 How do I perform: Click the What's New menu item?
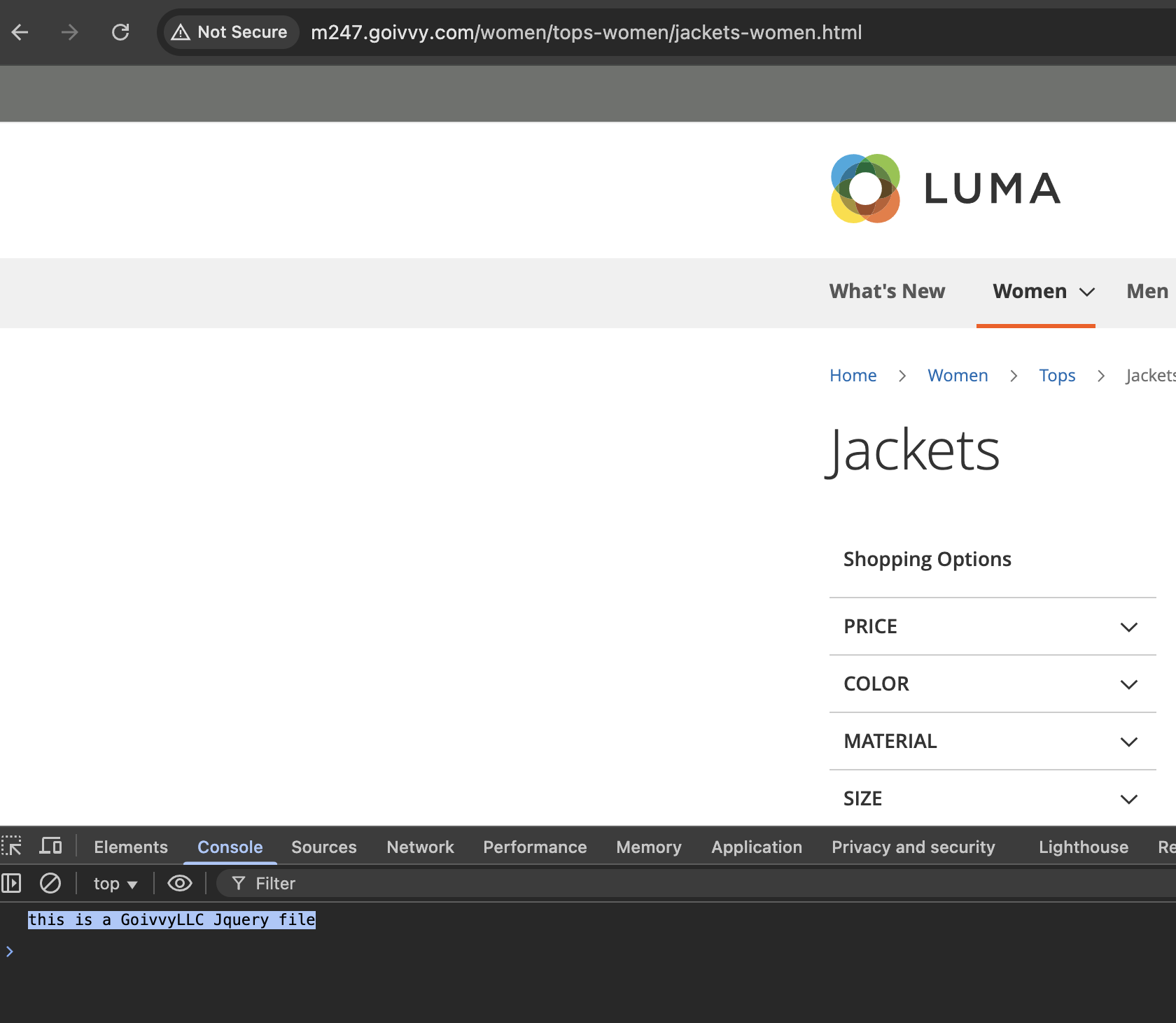pyautogui.click(x=887, y=291)
